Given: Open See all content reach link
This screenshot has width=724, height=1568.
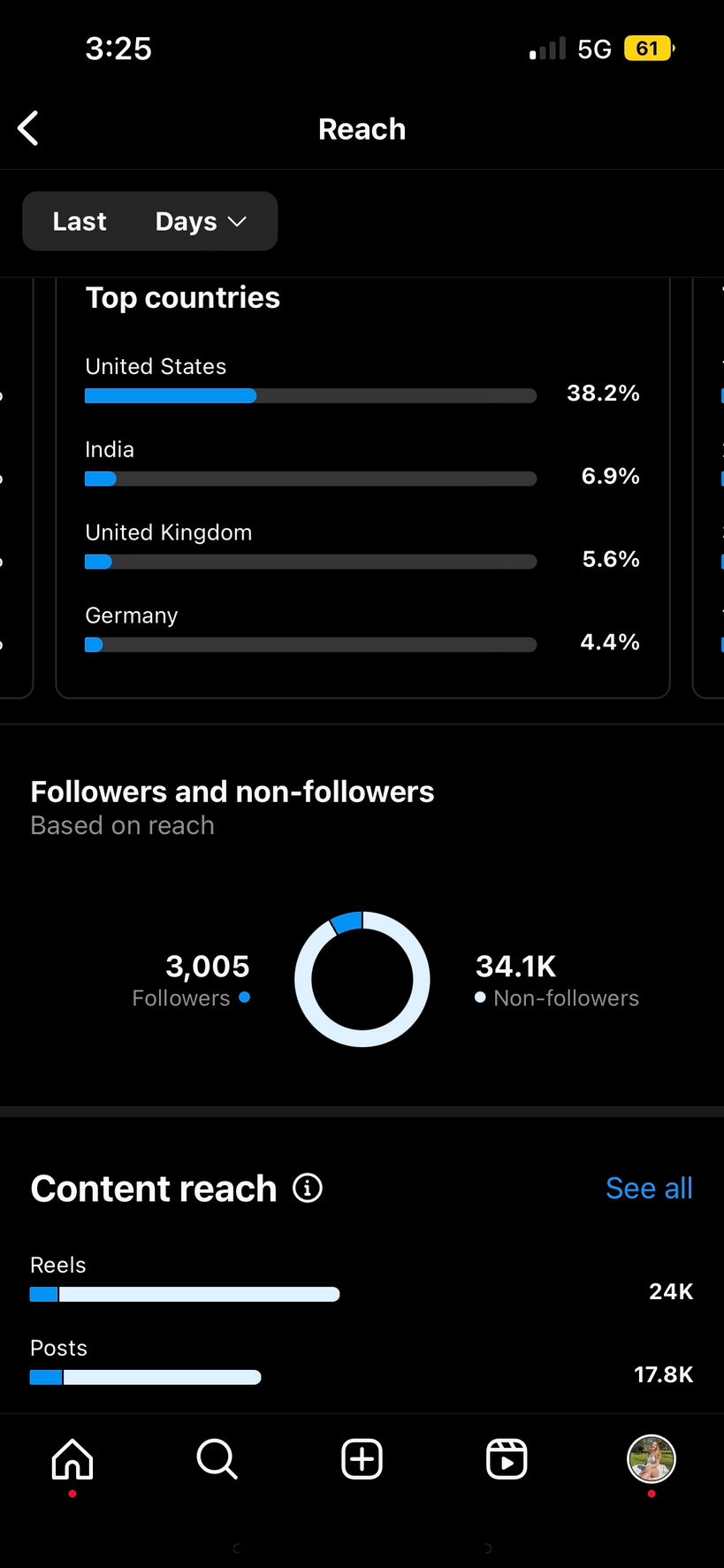Looking at the screenshot, I should click(649, 1188).
